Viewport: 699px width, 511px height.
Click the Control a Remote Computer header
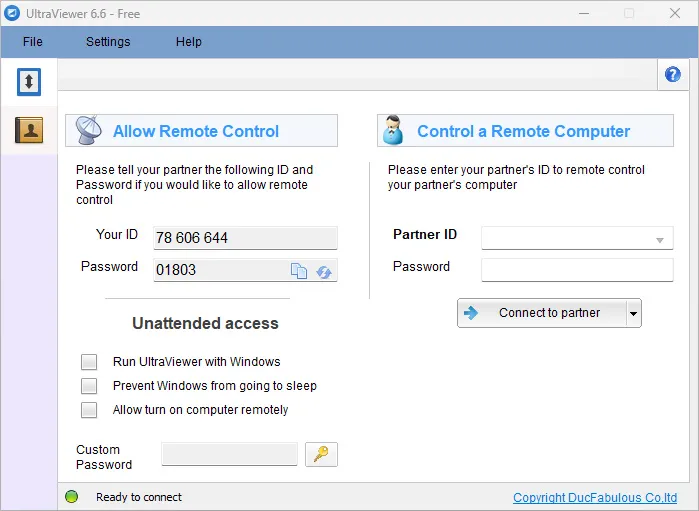coord(525,131)
